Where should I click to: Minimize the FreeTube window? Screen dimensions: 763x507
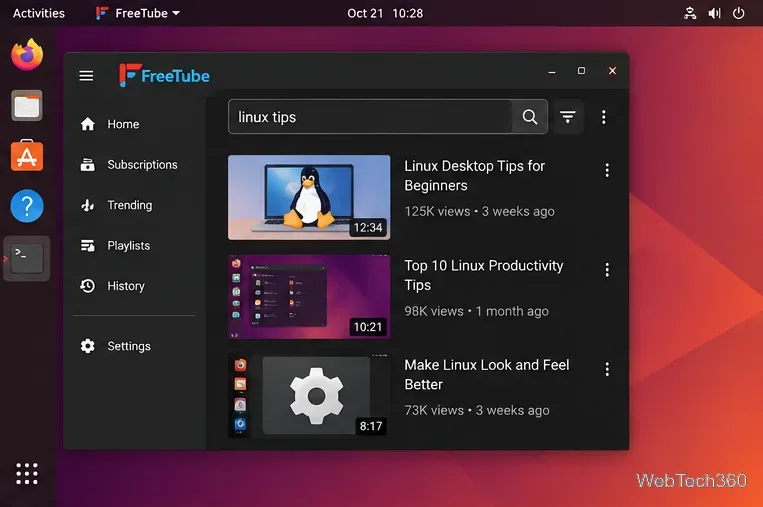552,72
